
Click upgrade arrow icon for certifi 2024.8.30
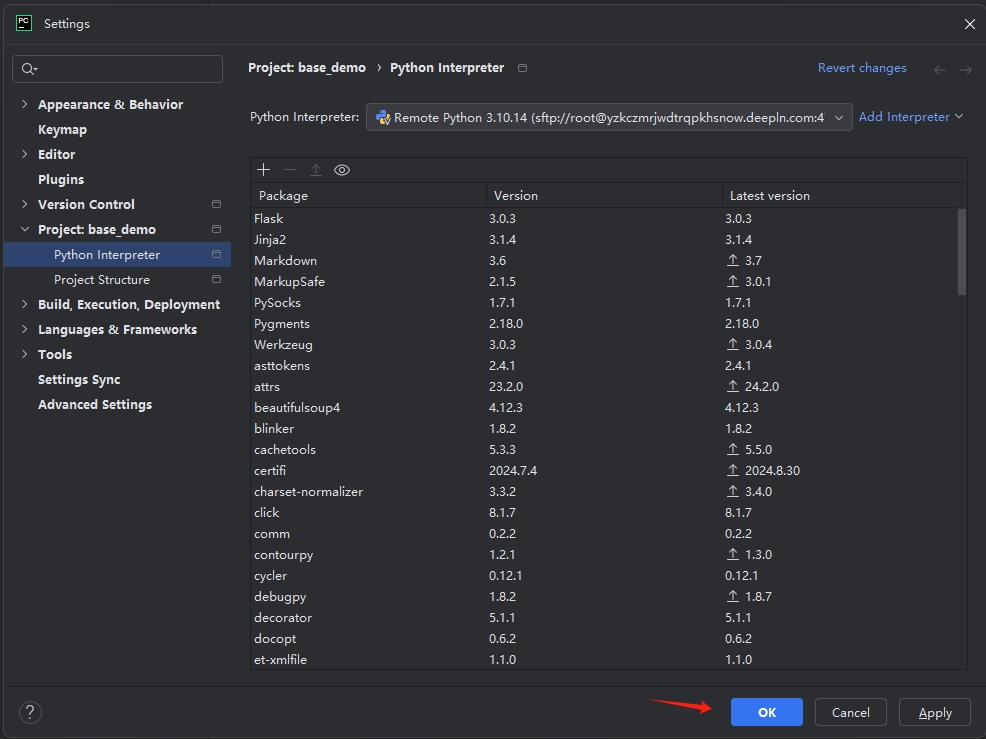point(733,470)
